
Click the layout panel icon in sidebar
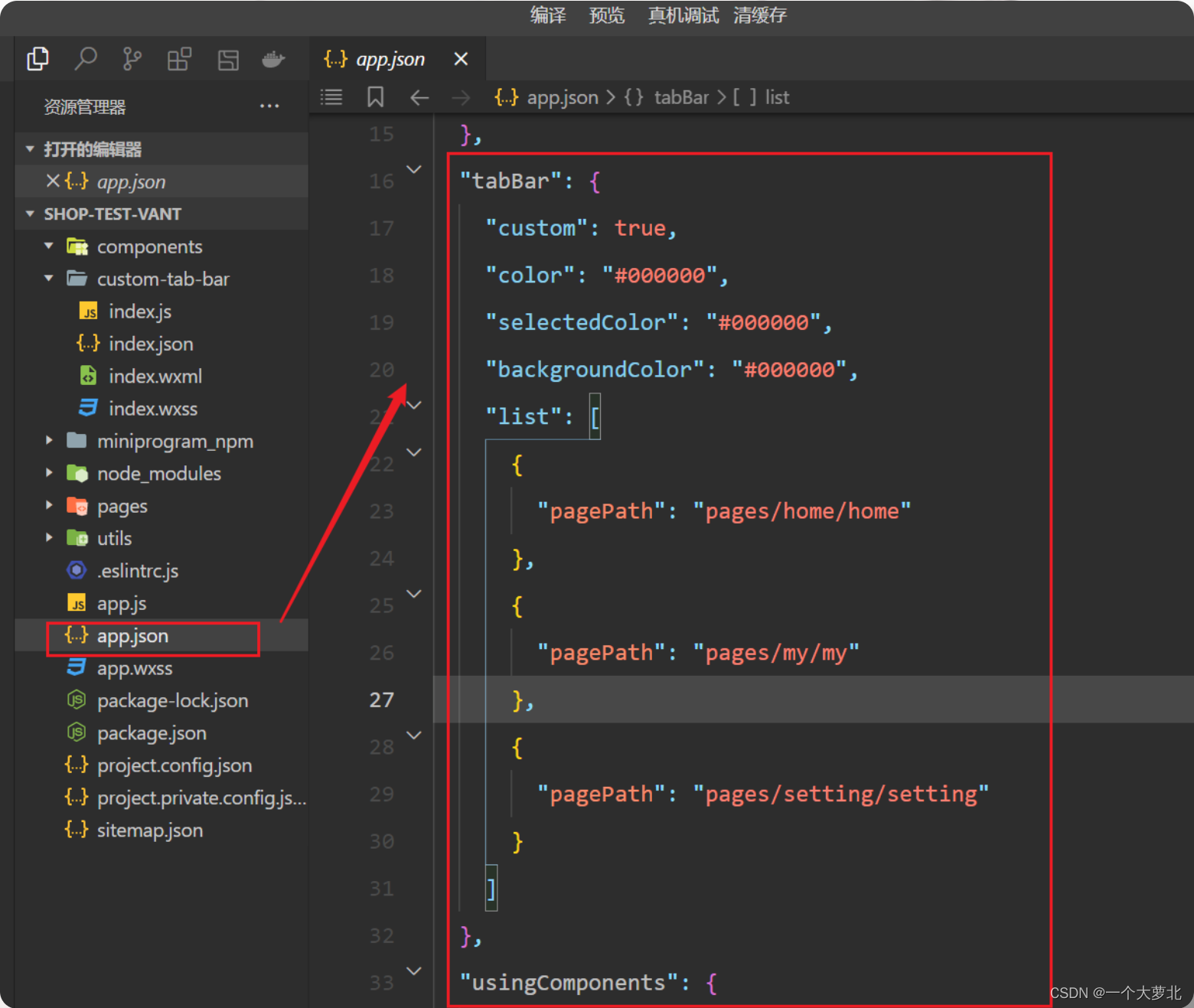[x=228, y=60]
